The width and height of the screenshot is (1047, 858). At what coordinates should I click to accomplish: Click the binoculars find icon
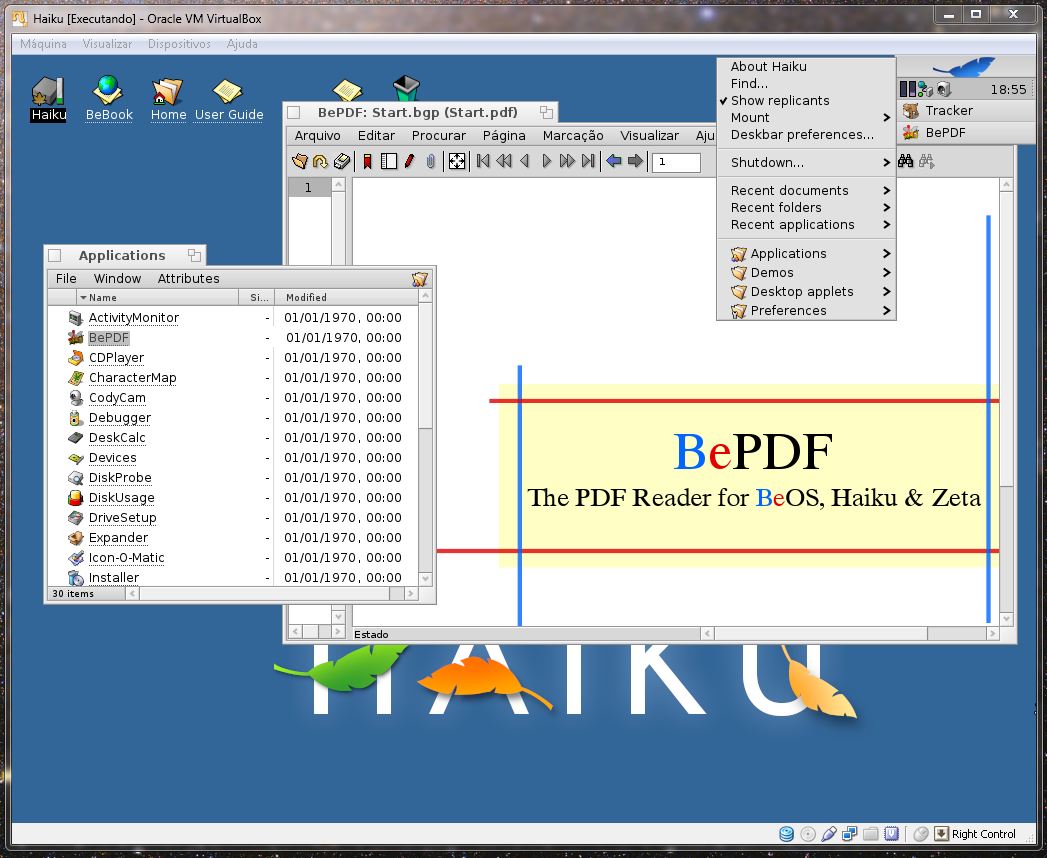click(x=905, y=161)
